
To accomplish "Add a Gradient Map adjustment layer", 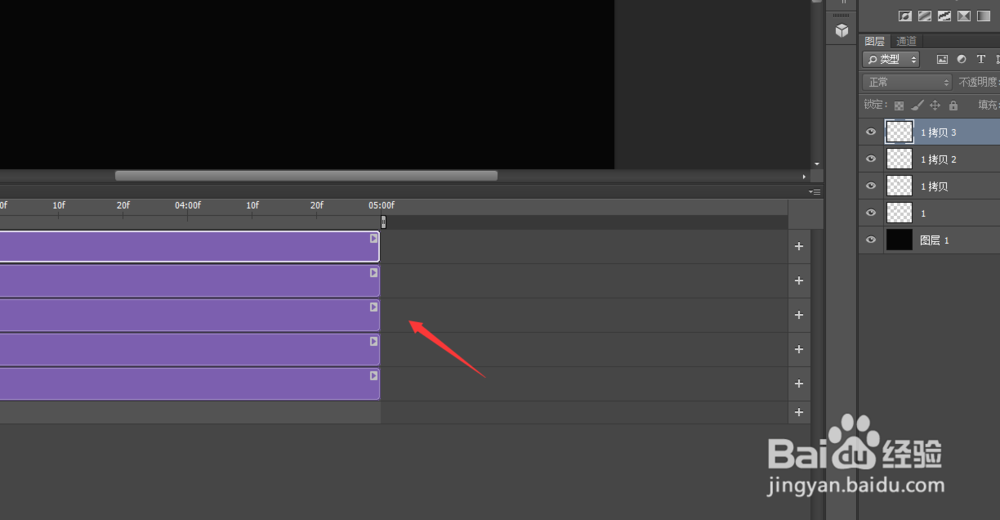I will (983, 16).
